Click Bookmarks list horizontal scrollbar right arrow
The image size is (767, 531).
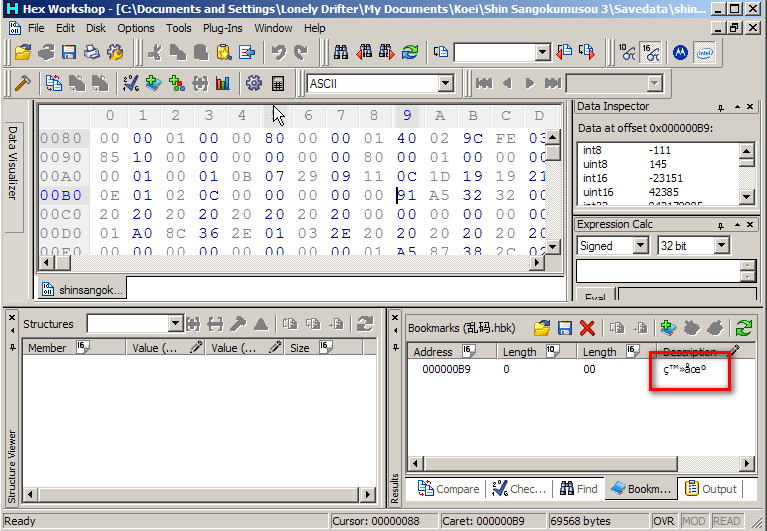pyautogui.click(x=747, y=463)
